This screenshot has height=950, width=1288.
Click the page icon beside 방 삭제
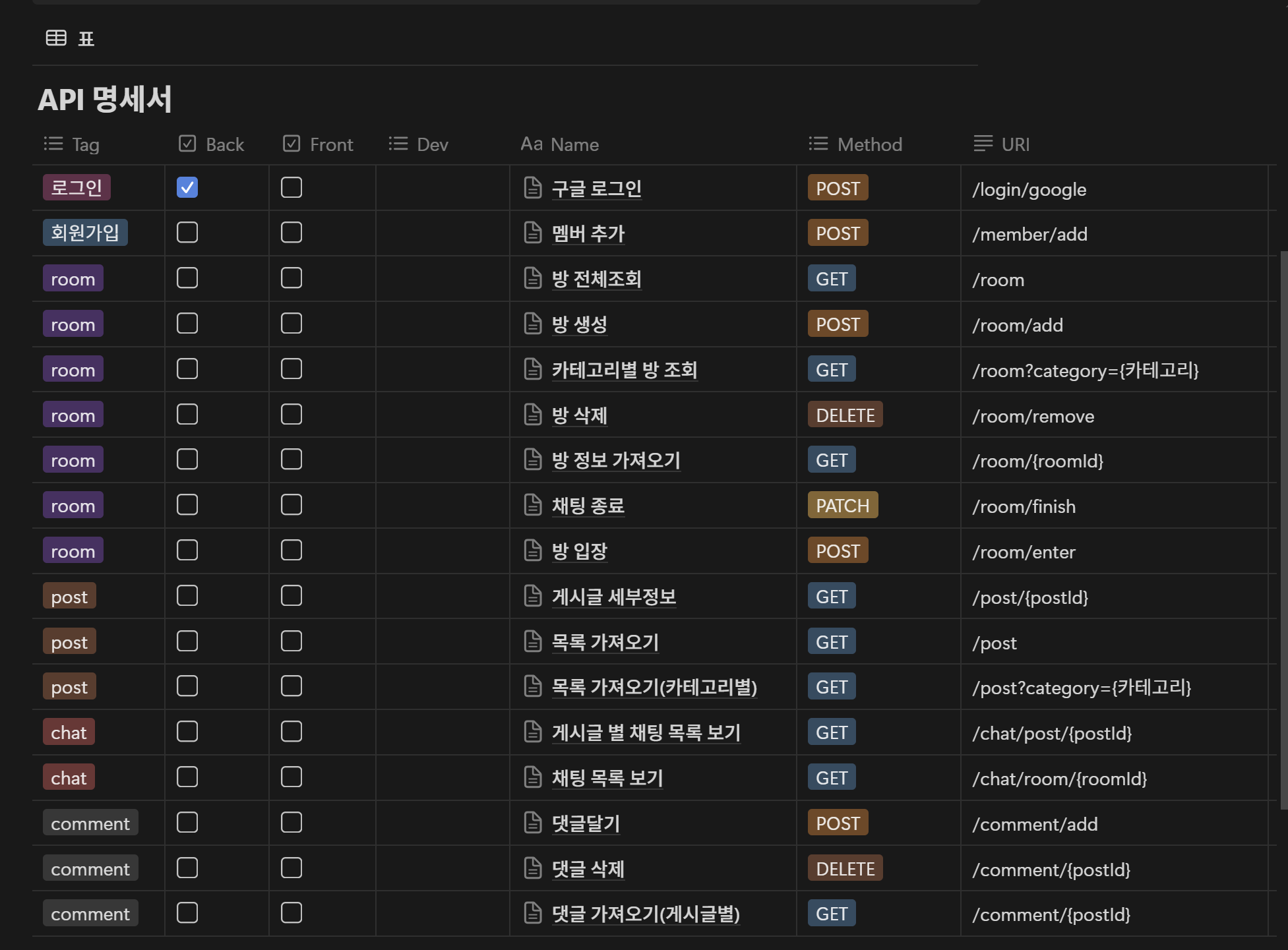[x=532, y=415]
